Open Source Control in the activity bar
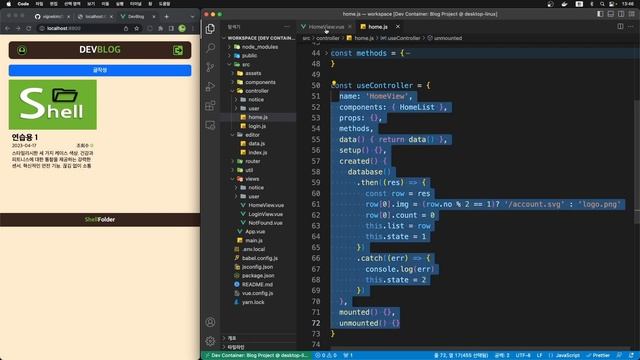640x360 pixels. (x=210, y=67)
